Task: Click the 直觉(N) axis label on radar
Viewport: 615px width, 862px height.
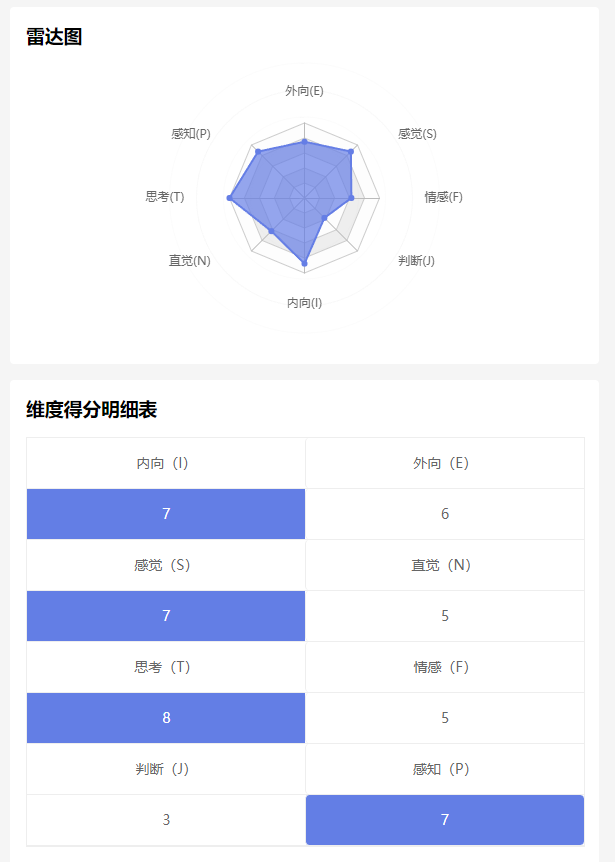Action: (x=190, y=261)
